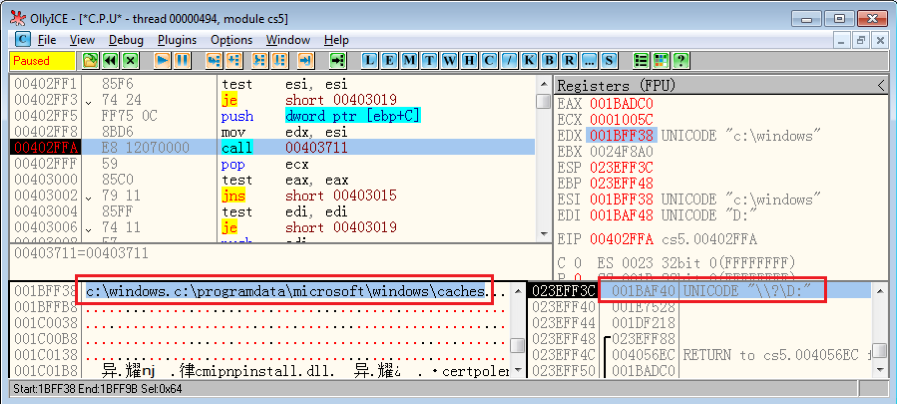Open the Call stack with K button
Image resolution: width=897 pixels, height=404 pixels.
(x=529, y=60)
